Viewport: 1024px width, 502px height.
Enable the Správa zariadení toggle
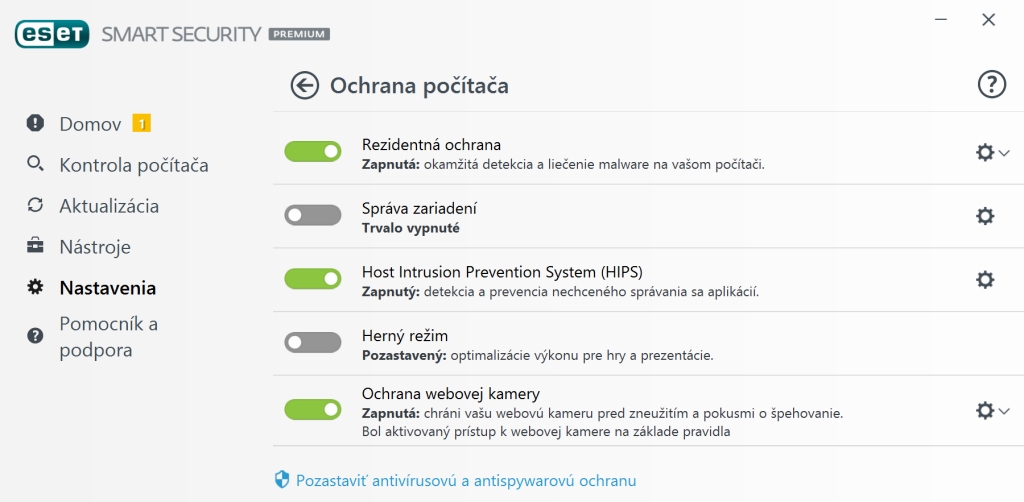313,215
